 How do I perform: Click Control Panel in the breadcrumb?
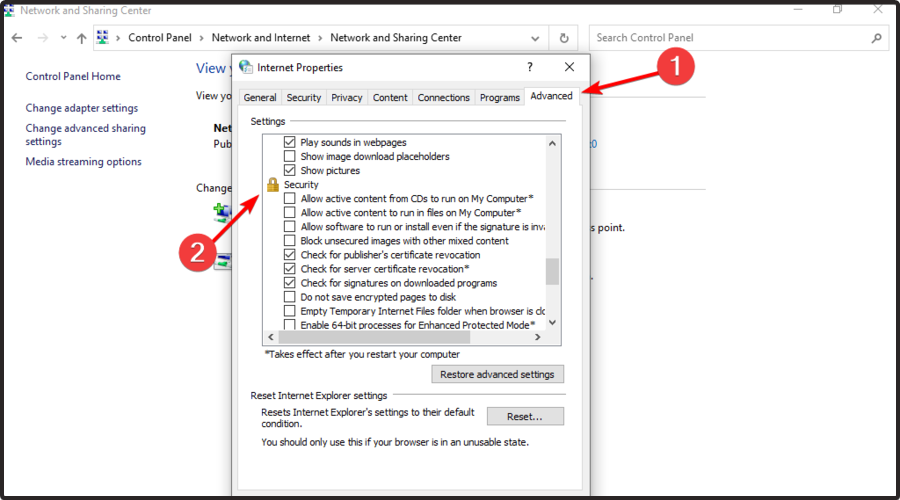tap(160, 38)
